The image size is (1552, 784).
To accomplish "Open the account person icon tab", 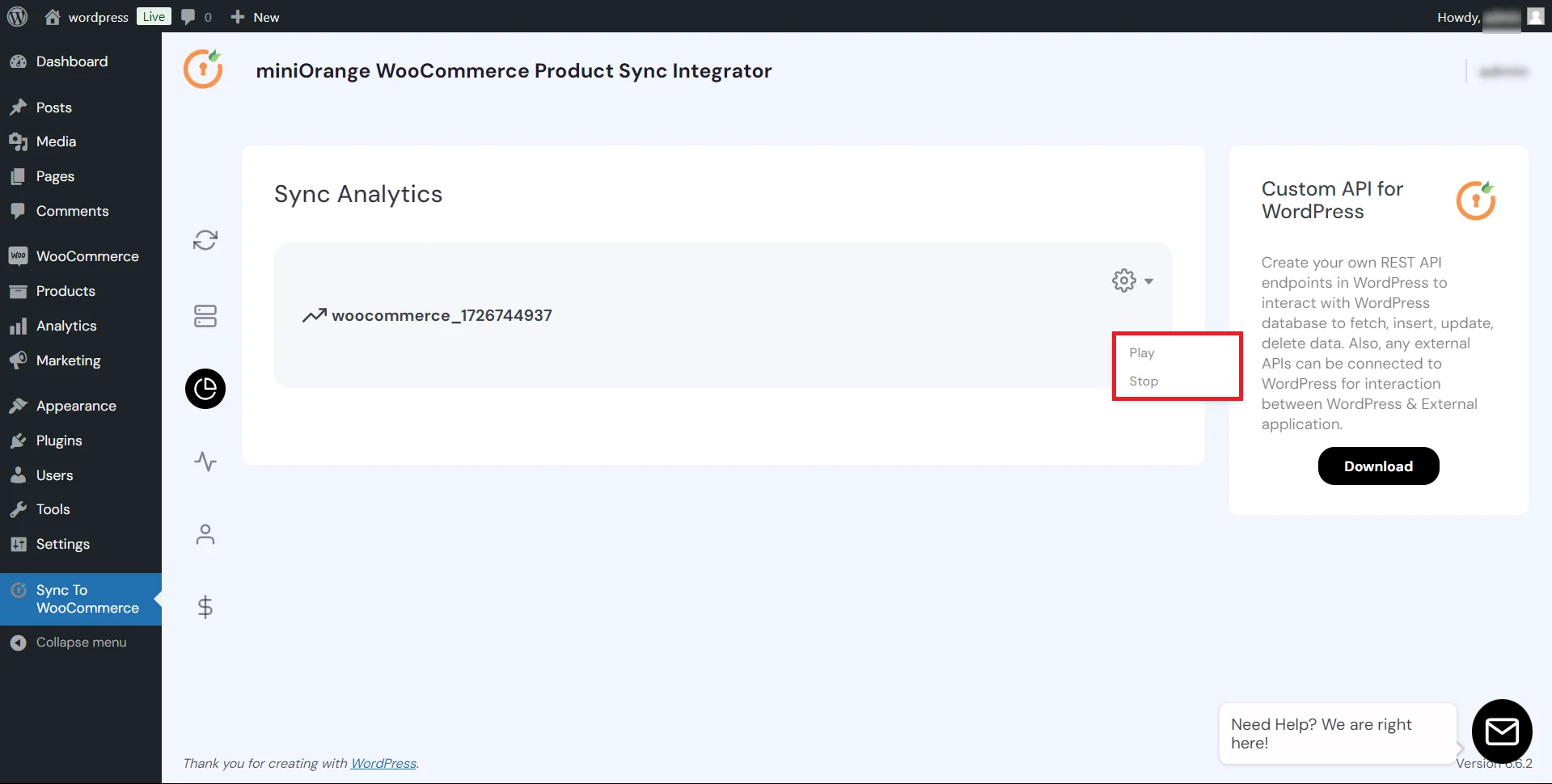I will coord(205,534).
